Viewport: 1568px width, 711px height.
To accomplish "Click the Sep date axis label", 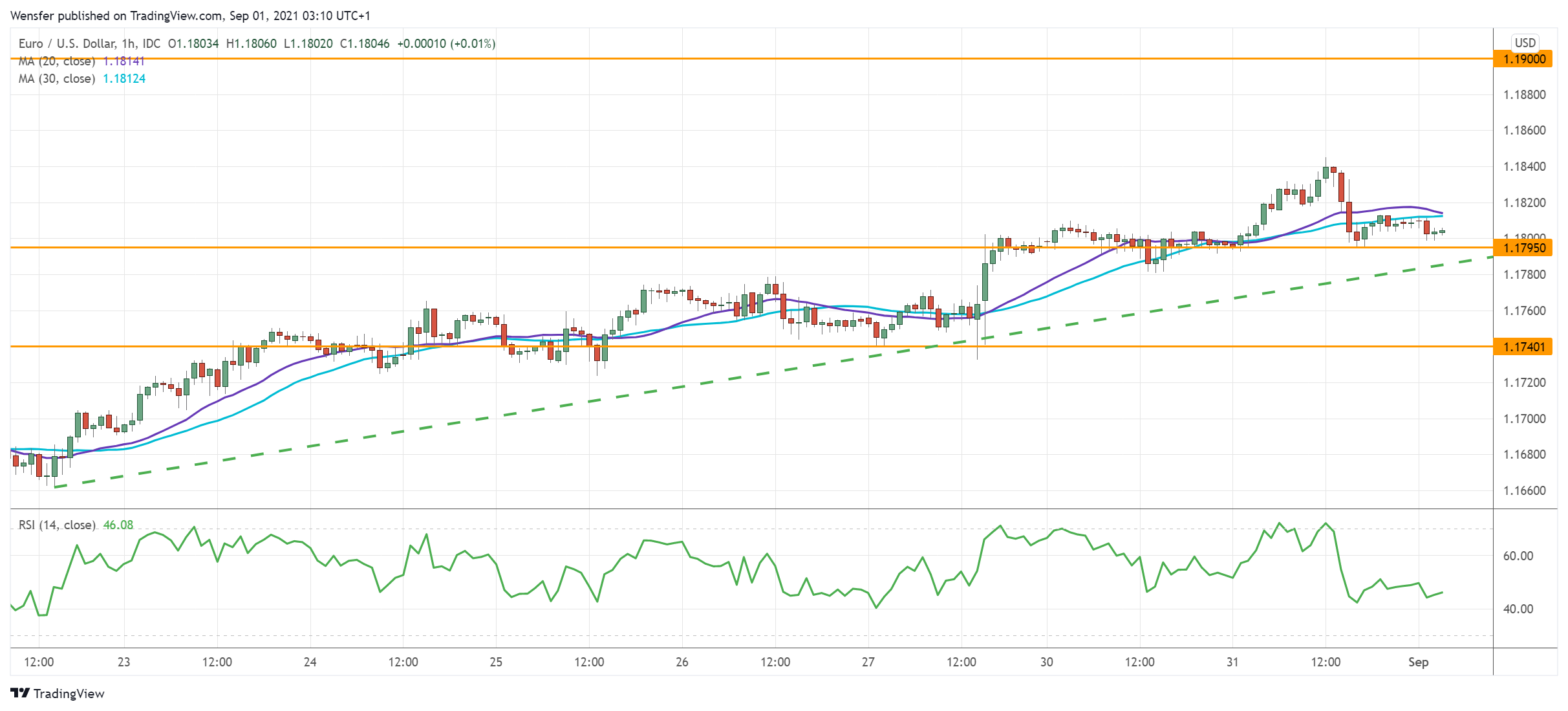I will [x=1418, y=662].
